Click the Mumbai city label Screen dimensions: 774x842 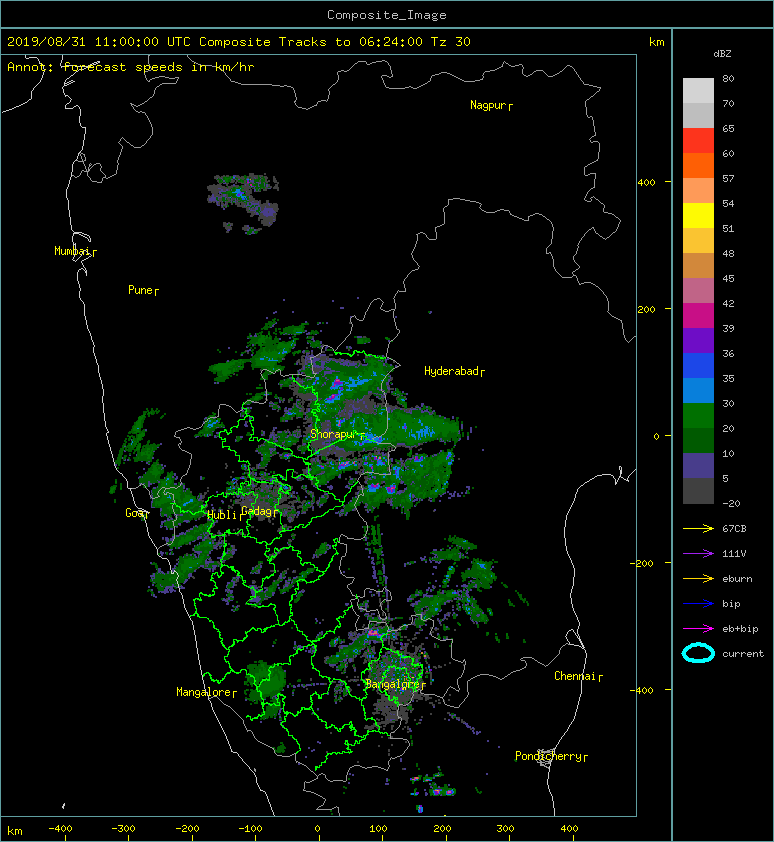click(x=75, y=251)
